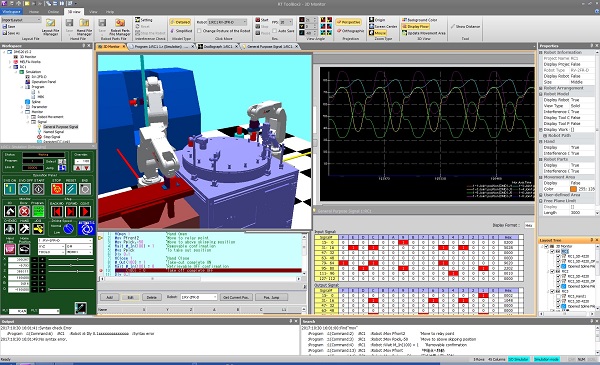Open the green Program monitor icon
Screen dimensions: 600x365
[38, 211]
